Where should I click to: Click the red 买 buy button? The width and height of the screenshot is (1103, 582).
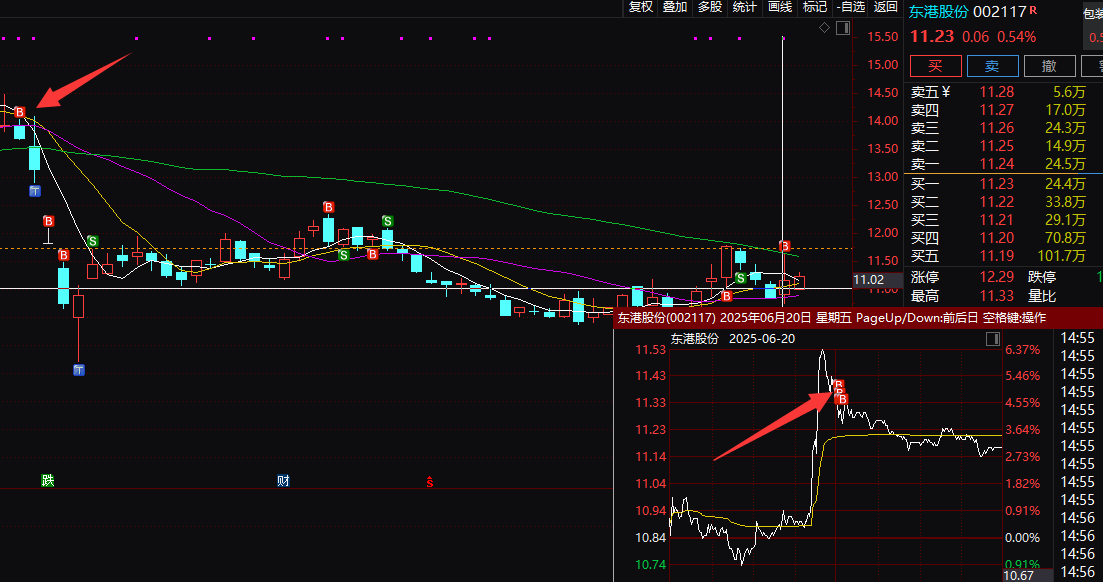(x=936, y=66)
